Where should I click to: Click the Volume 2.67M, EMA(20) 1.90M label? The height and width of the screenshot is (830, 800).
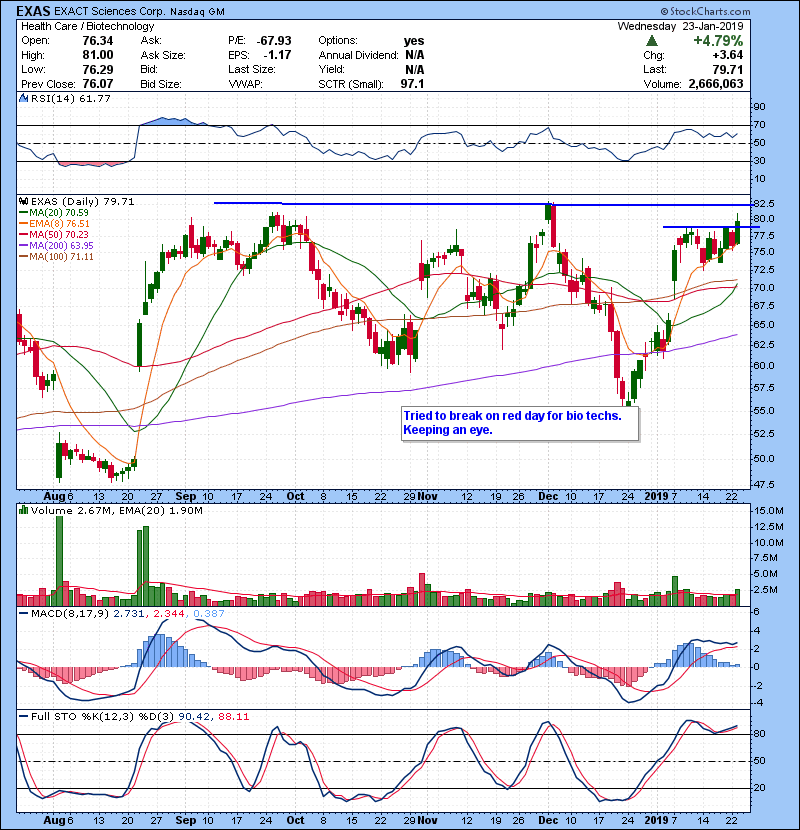pyautogui.click(x=116, y=510)
